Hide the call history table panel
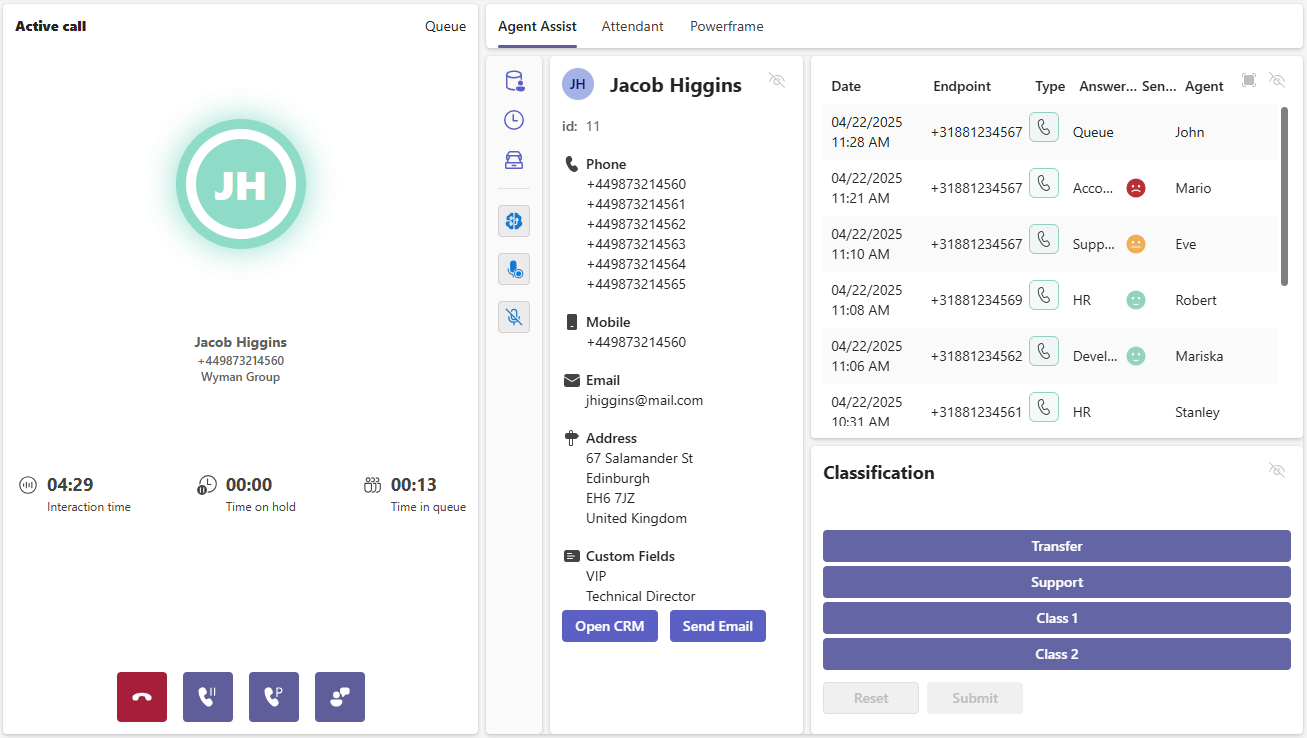Screen dimensions: 1307x738 (x=1276, y=80)
